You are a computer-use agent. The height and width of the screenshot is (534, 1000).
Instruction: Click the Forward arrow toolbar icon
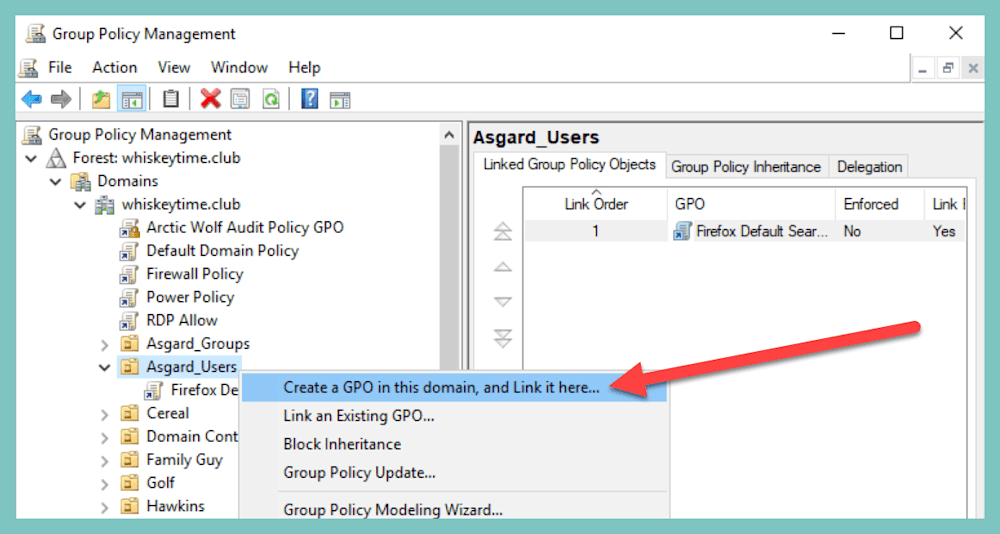tap(61, 99)
